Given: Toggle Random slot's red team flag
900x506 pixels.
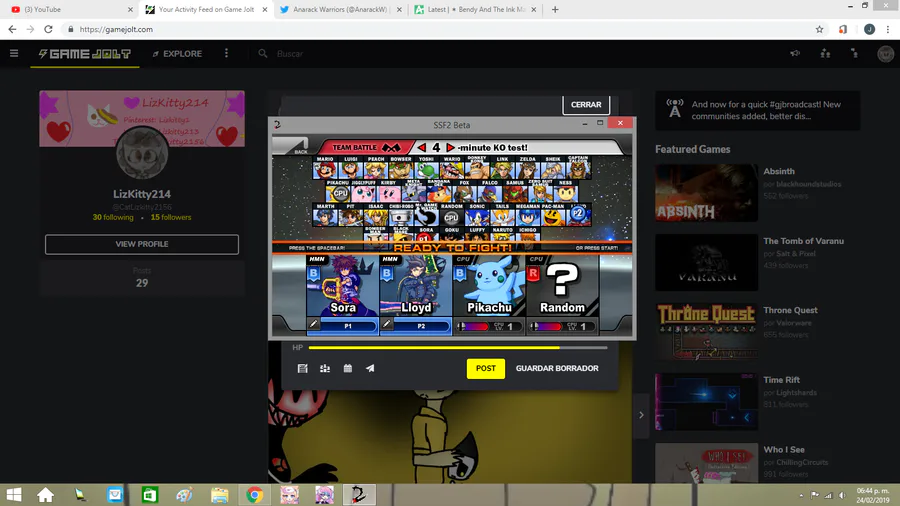Looking at the screenshot, I should [533, 274].
